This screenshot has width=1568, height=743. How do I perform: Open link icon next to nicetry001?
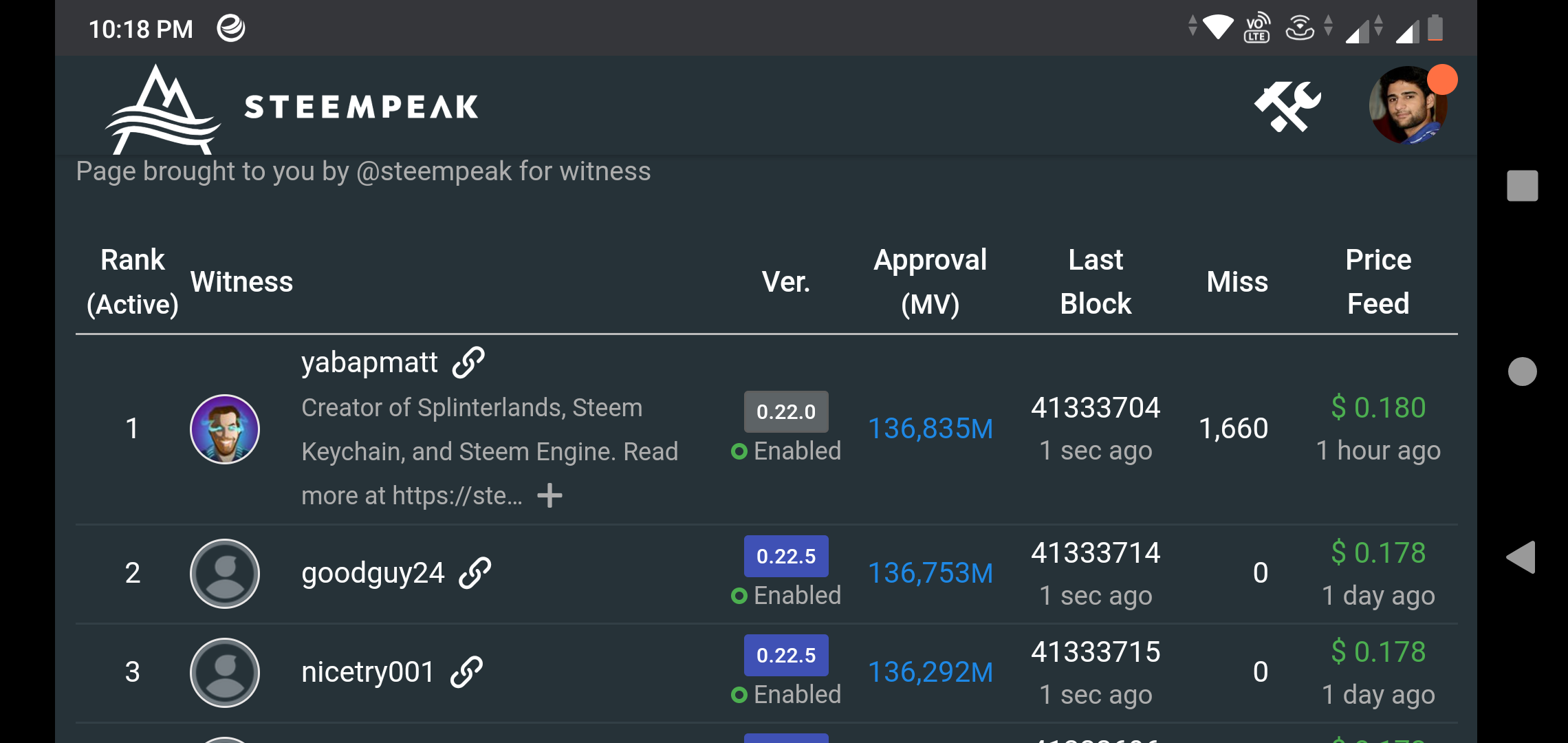467,672
